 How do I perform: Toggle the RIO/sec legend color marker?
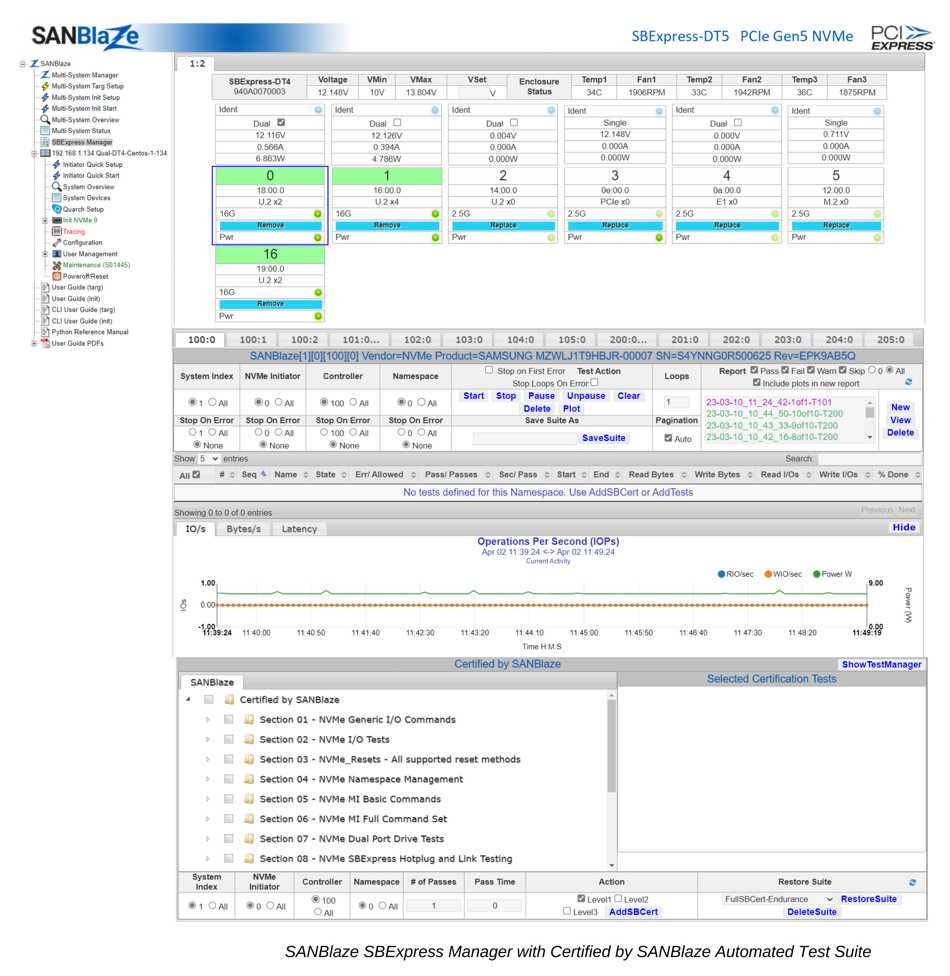(722, 574)
